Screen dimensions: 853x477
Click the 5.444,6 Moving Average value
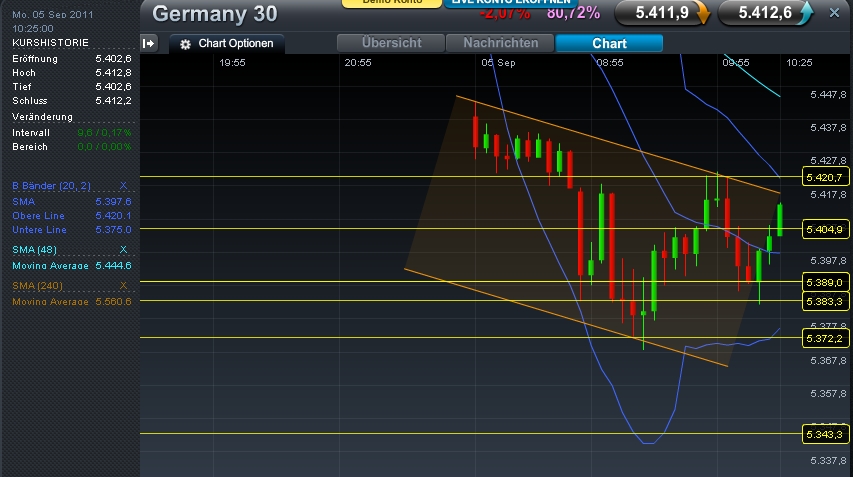pyautogui.click(x=113, y=265)
